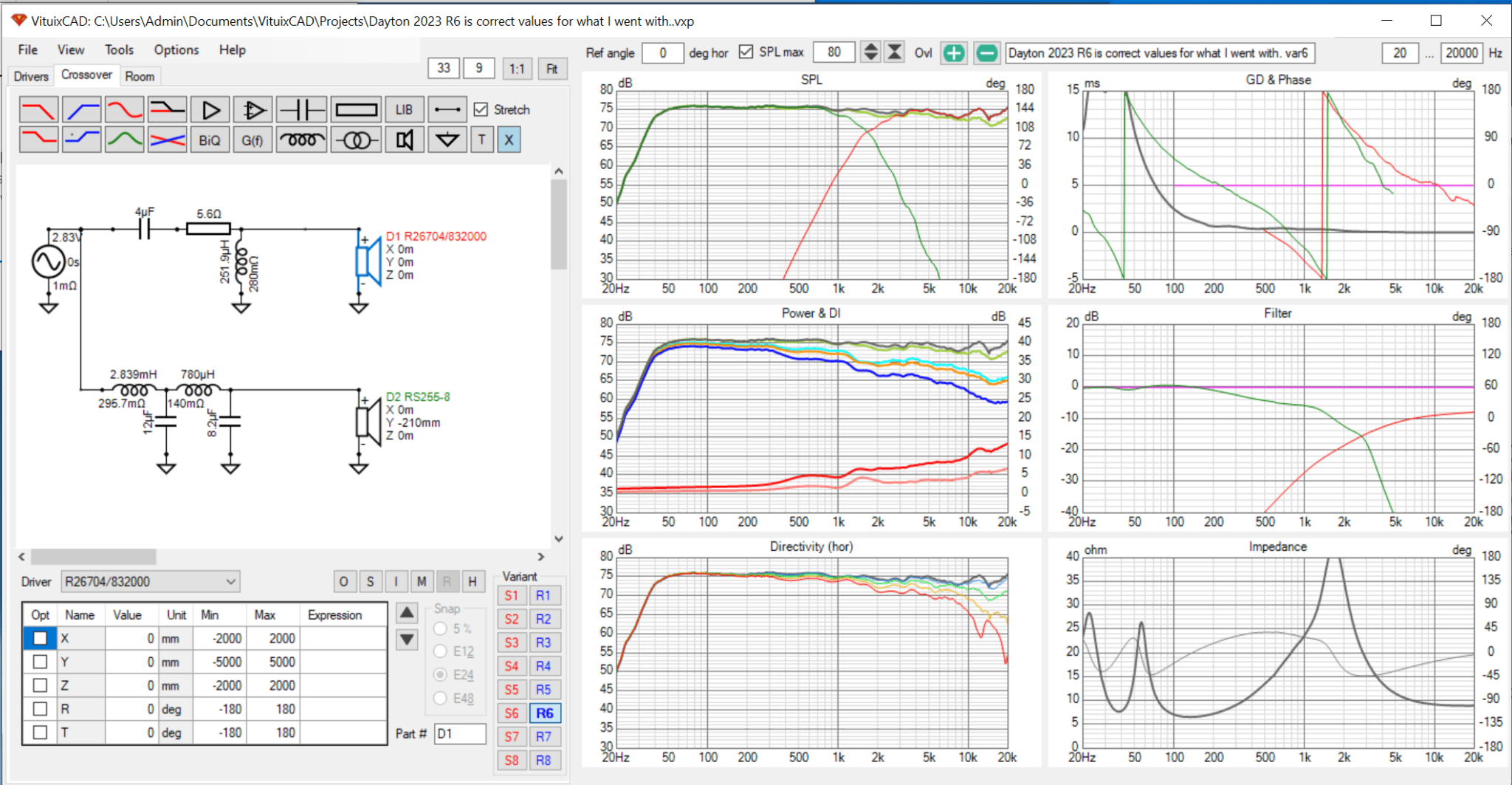Move parameter row down with arrow
The height and width of the screenshot is (785, 1512).
(407, 639)
